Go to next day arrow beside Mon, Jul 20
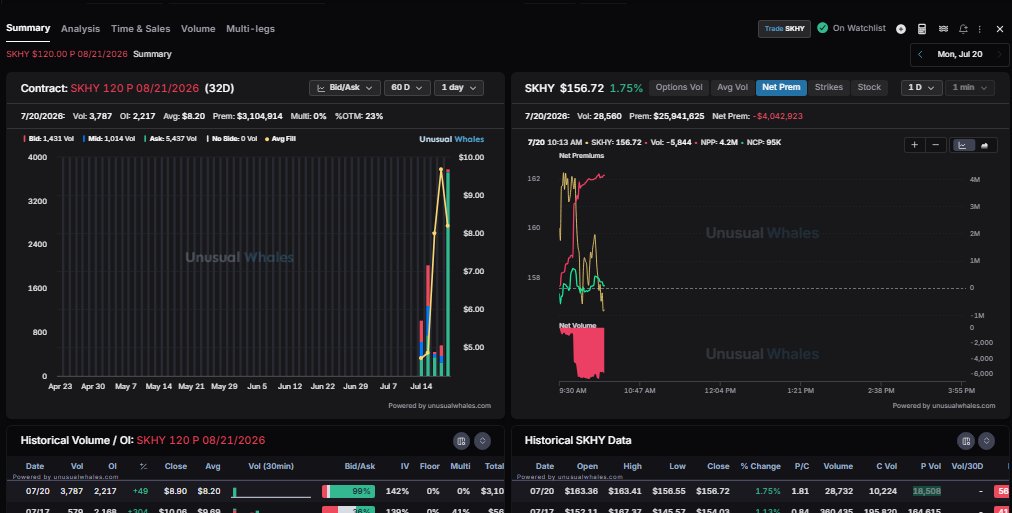Viewport: 1012px width, 513px height. (x=1000, y=54)
